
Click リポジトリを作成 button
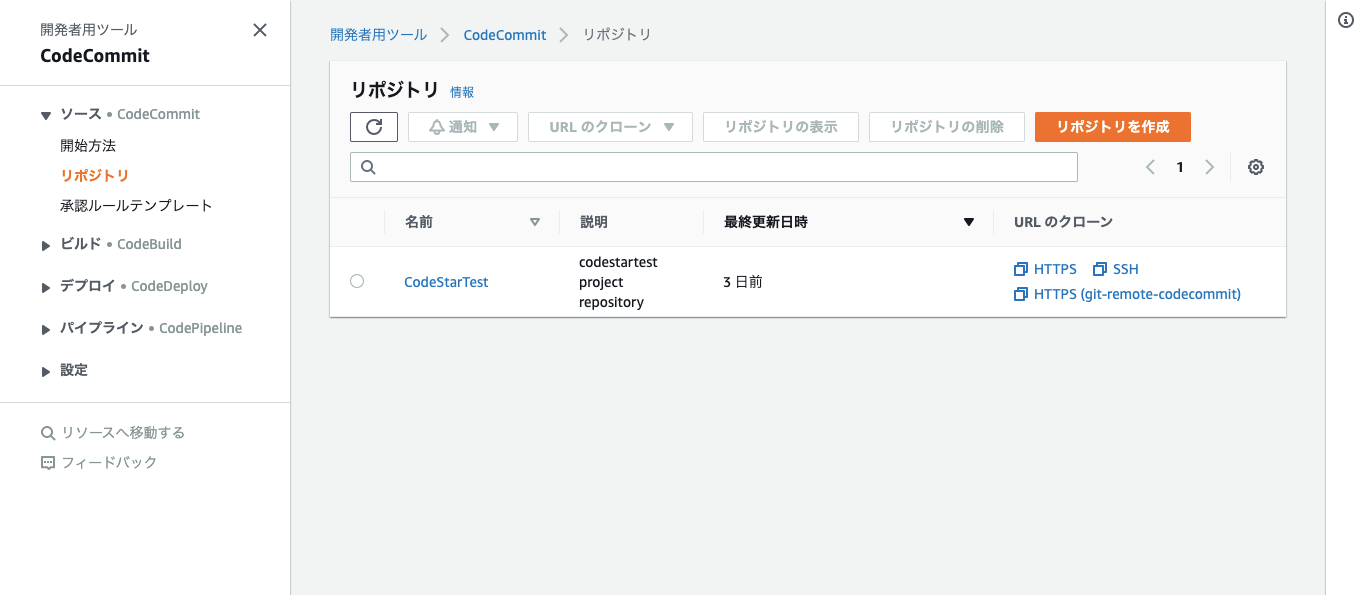(x=1113, y=127)
